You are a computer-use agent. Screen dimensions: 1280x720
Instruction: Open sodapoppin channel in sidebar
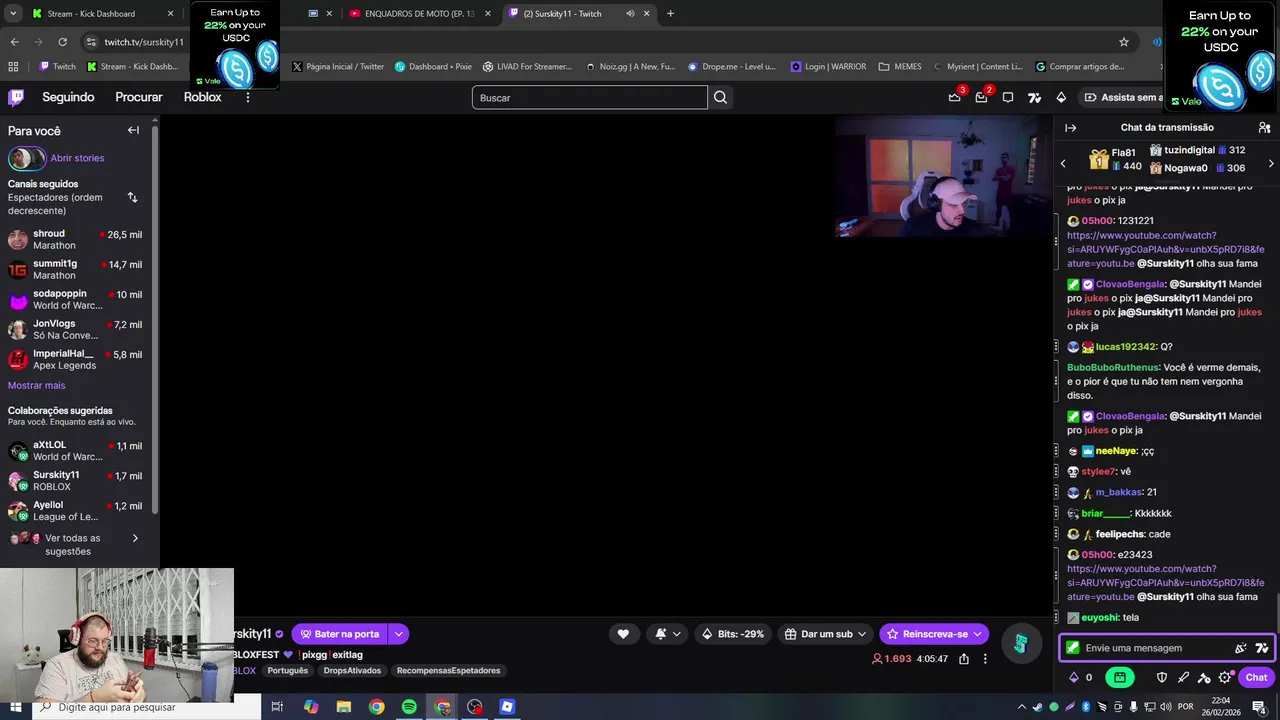[x=75, y=300]
